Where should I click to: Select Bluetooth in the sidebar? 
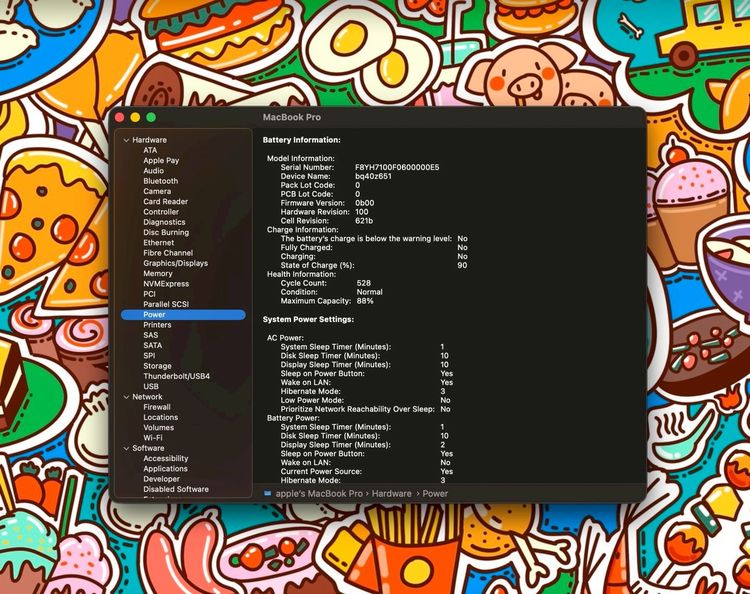point(160,181)
